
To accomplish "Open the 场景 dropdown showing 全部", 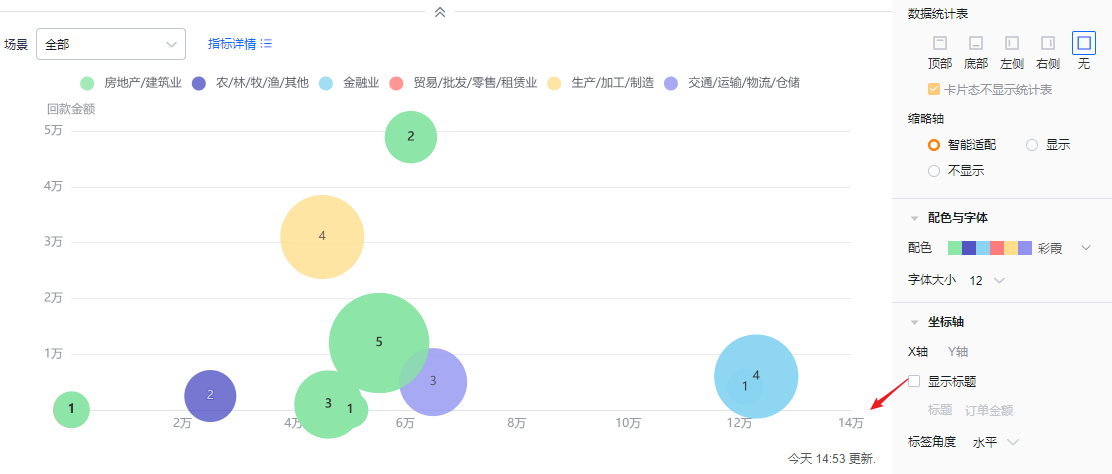I will point(111,44).
